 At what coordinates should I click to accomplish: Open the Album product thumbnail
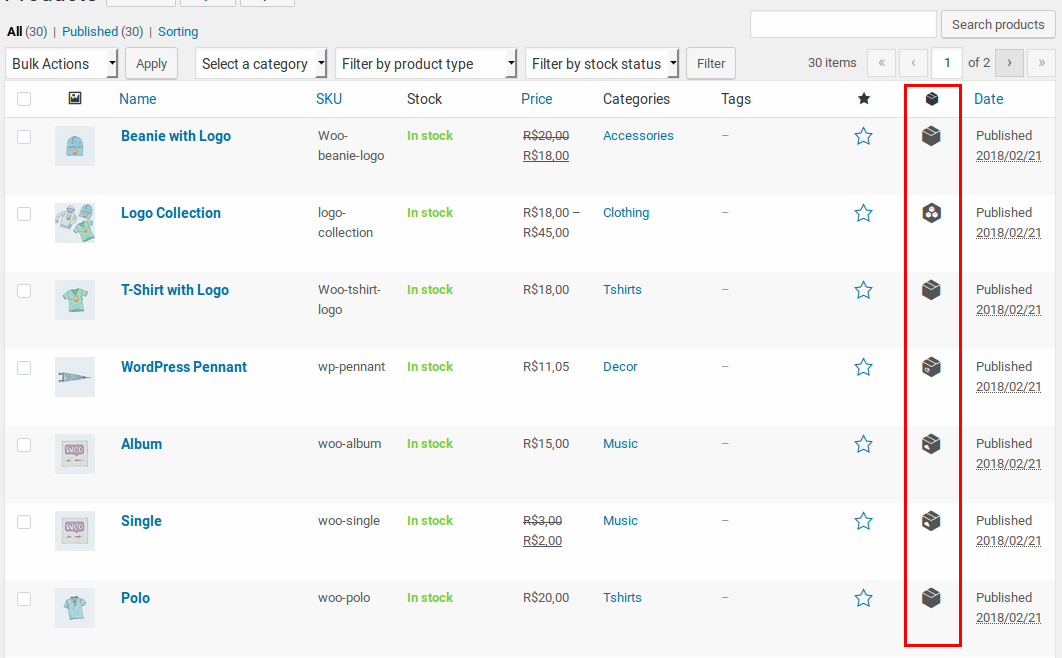tap(75, 454)
